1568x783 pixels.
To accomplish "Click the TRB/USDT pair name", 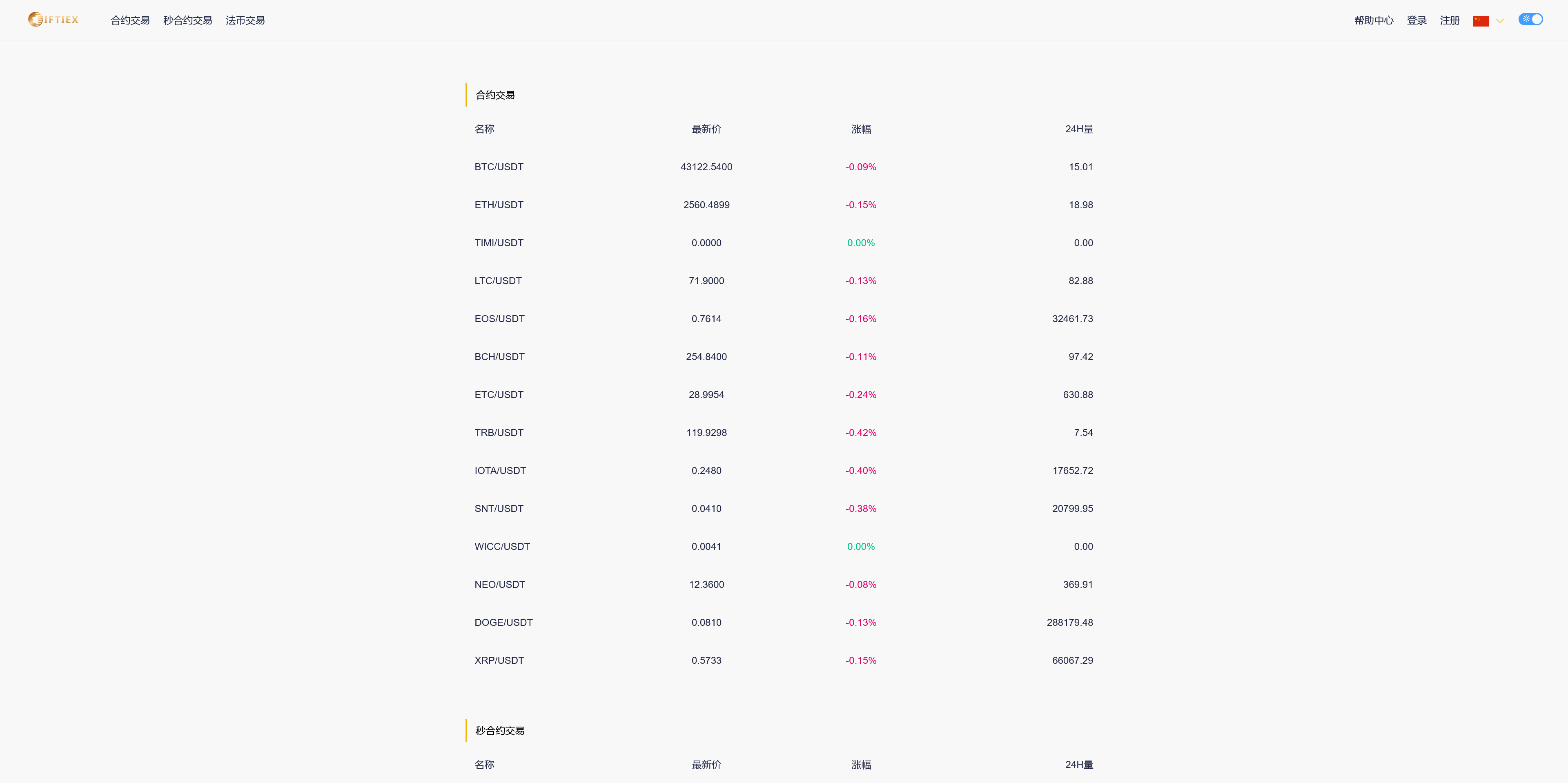I will tap(499, 433).
